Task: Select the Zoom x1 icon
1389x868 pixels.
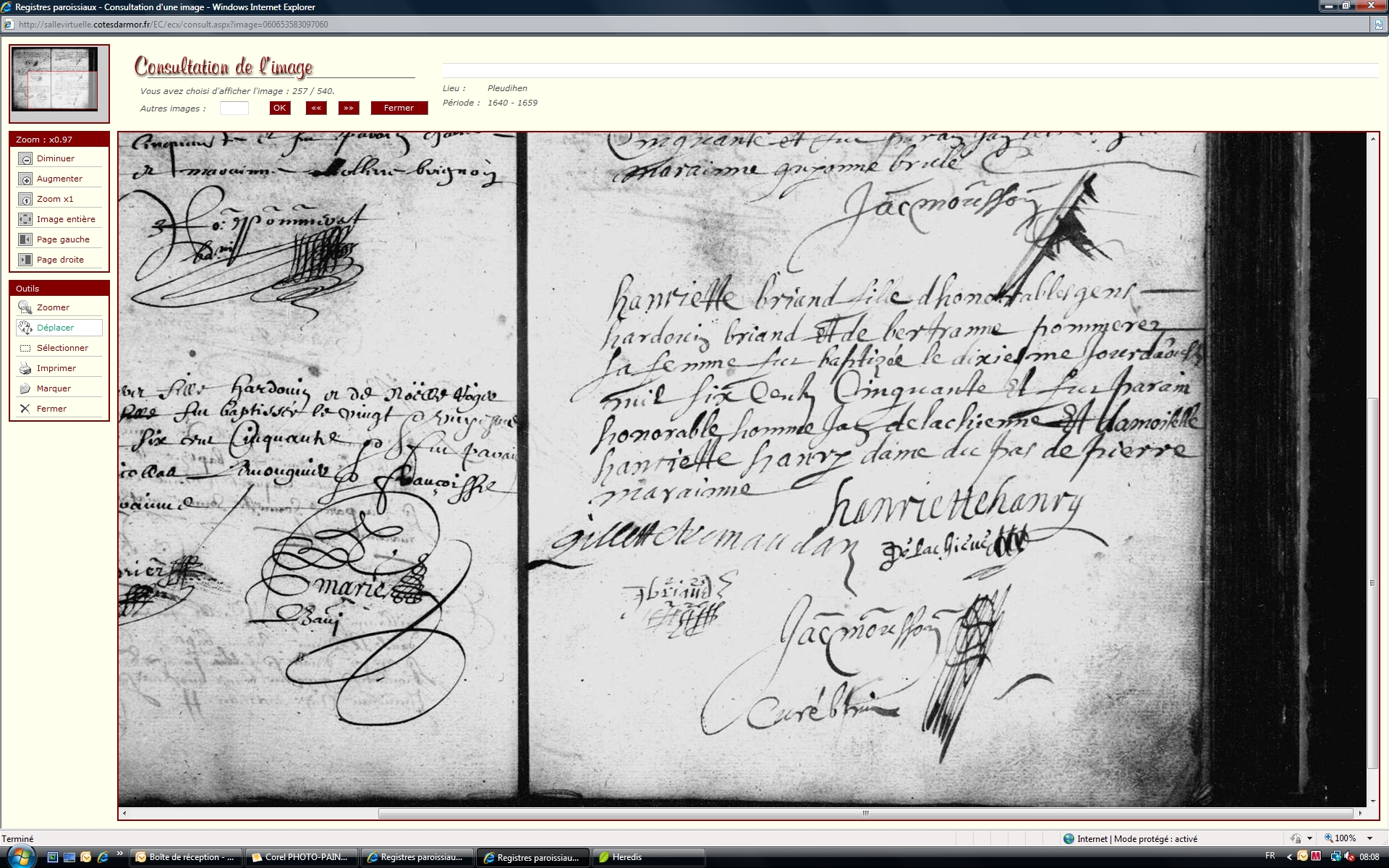Action: point(25,199)
